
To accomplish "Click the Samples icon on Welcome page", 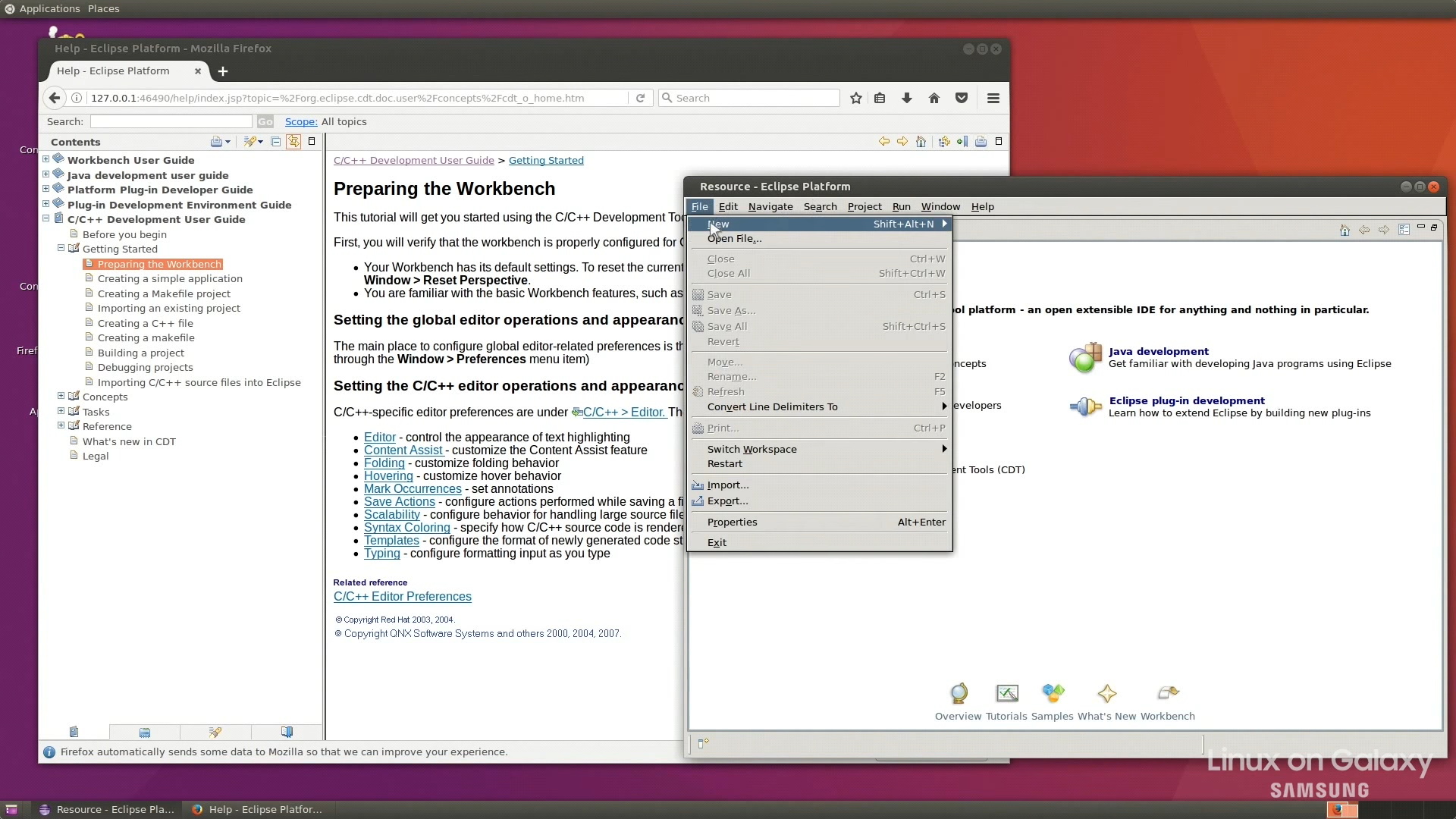I will [x=1053, y=693].
